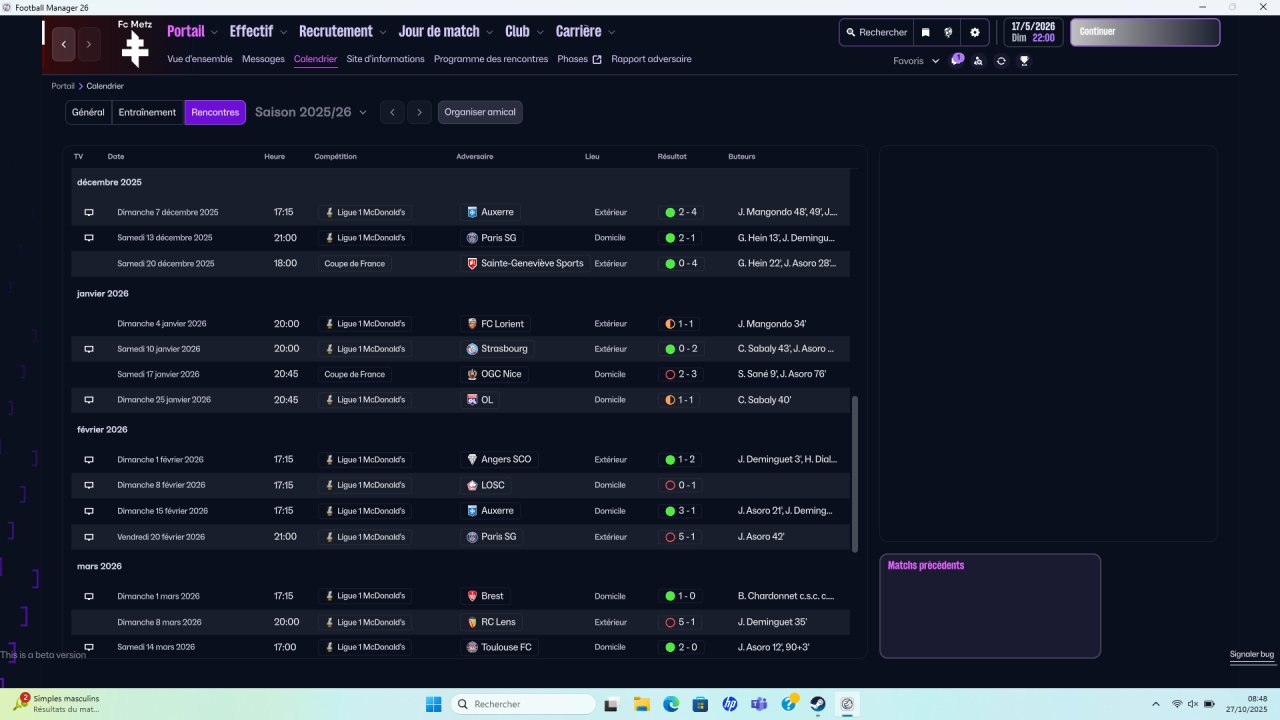1280x720 pixels.
Task: Open the Phases external link
Action: pos(580,59)
